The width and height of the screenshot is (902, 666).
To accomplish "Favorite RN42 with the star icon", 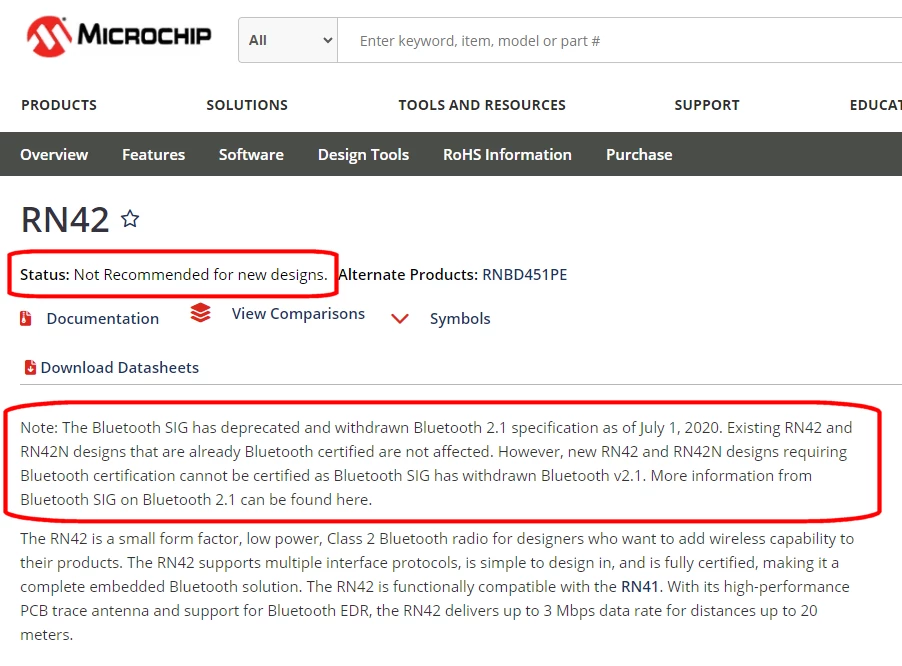I will click(x=130, y=219).
